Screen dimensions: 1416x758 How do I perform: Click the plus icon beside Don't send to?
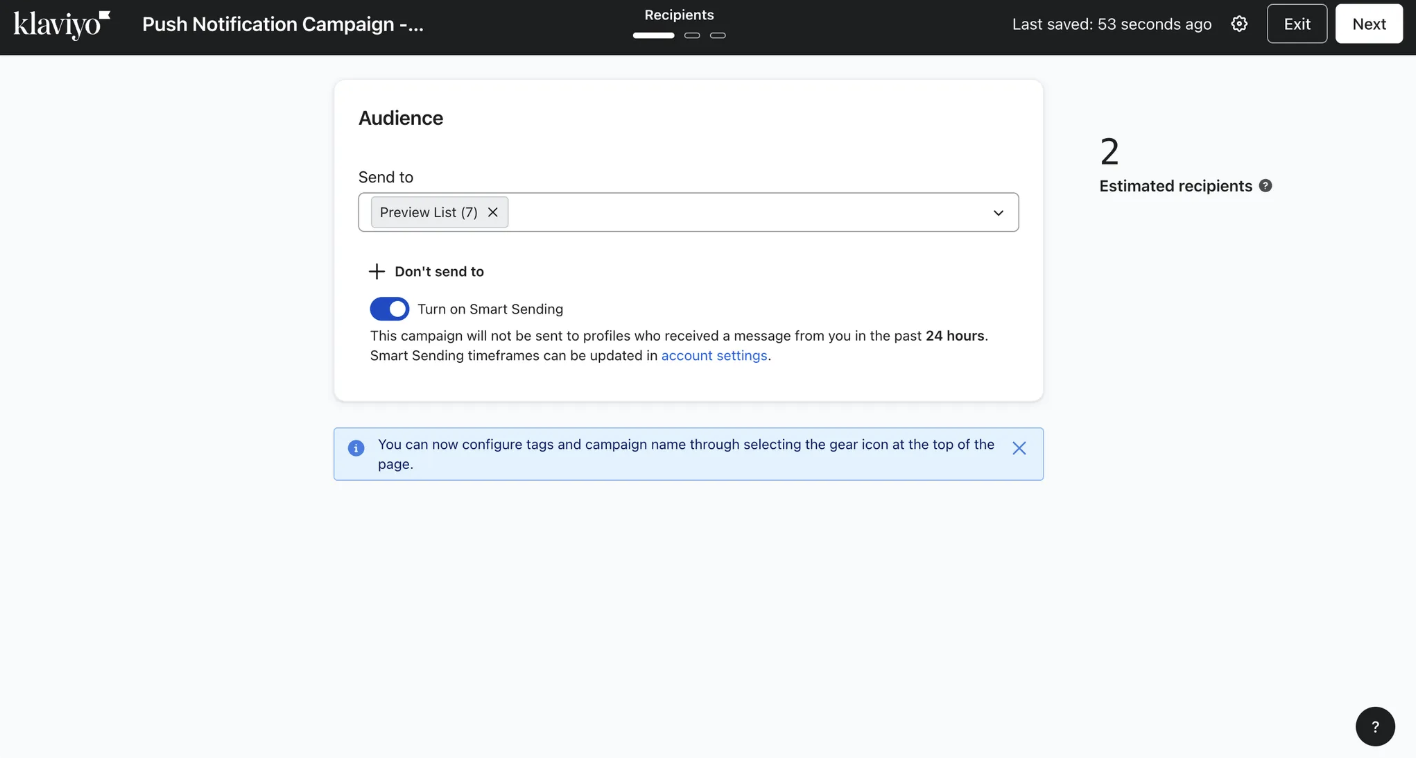377,271
